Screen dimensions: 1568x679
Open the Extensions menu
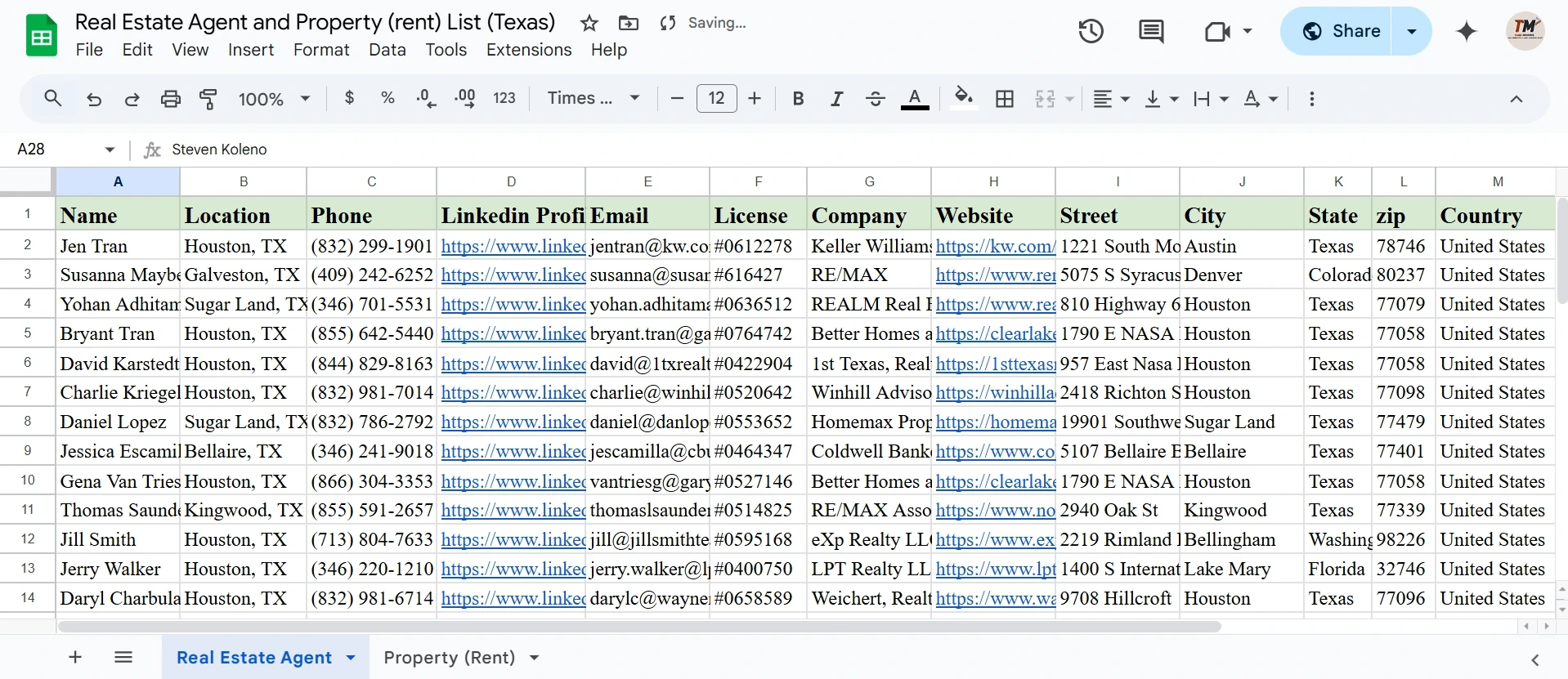point(529,50)
